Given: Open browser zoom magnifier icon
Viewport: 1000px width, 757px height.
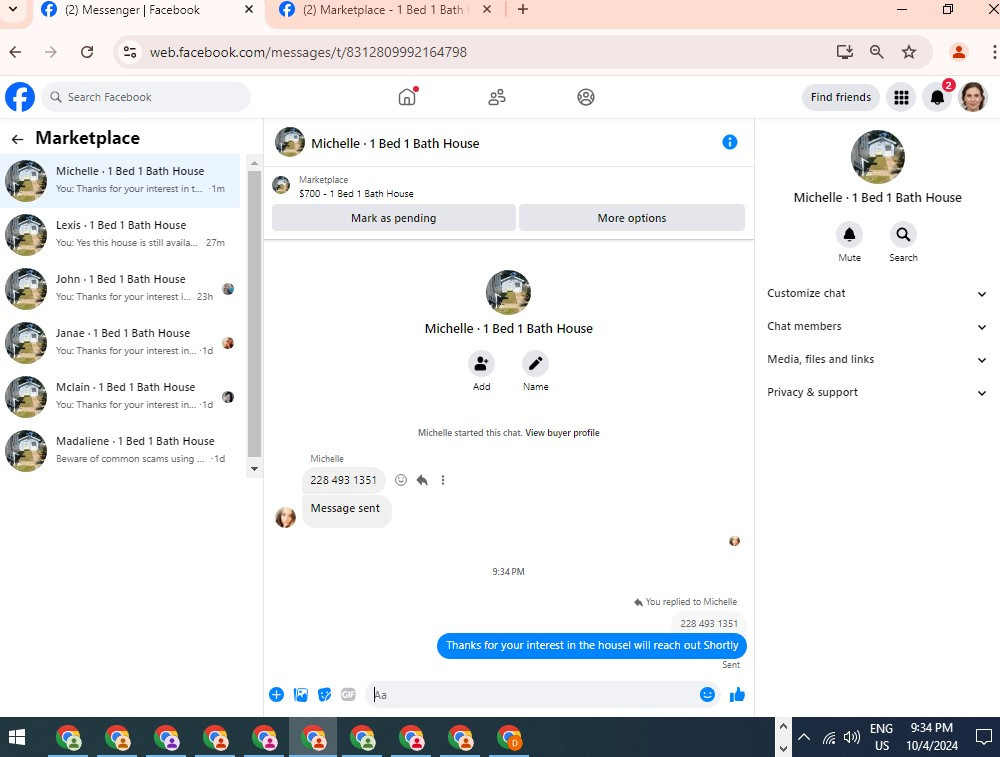Looking at the screenshot, I should [x=877, y=52].
